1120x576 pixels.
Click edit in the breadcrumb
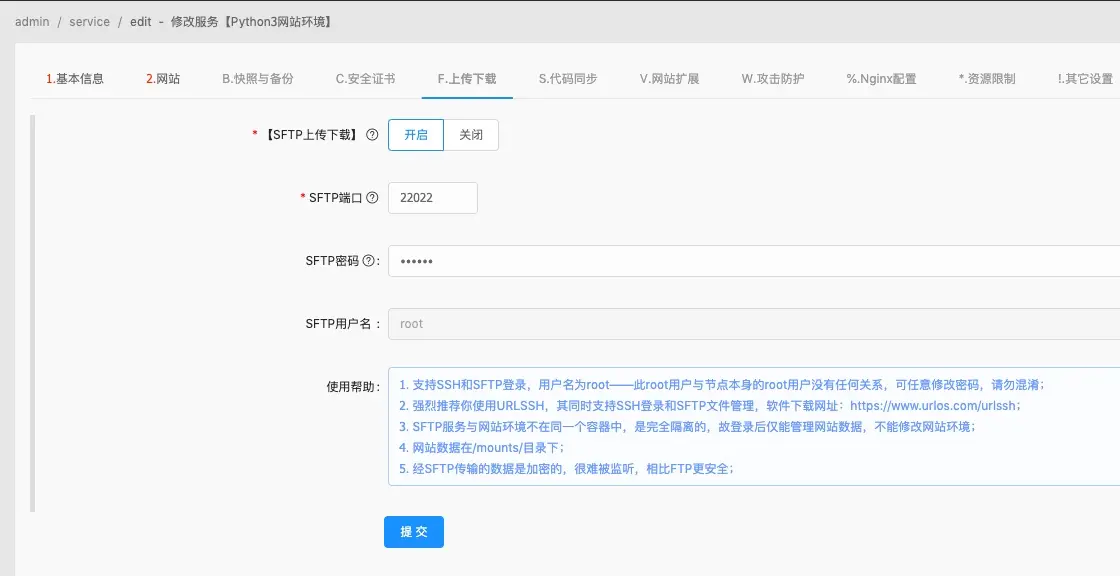click(140, 21)
